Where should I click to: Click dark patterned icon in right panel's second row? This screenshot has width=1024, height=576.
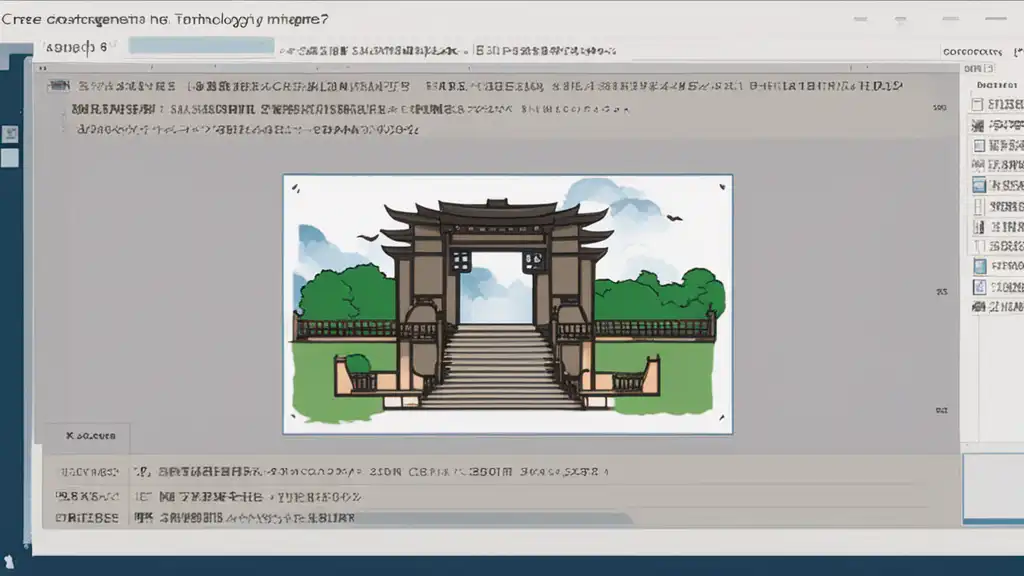point(978,125)
